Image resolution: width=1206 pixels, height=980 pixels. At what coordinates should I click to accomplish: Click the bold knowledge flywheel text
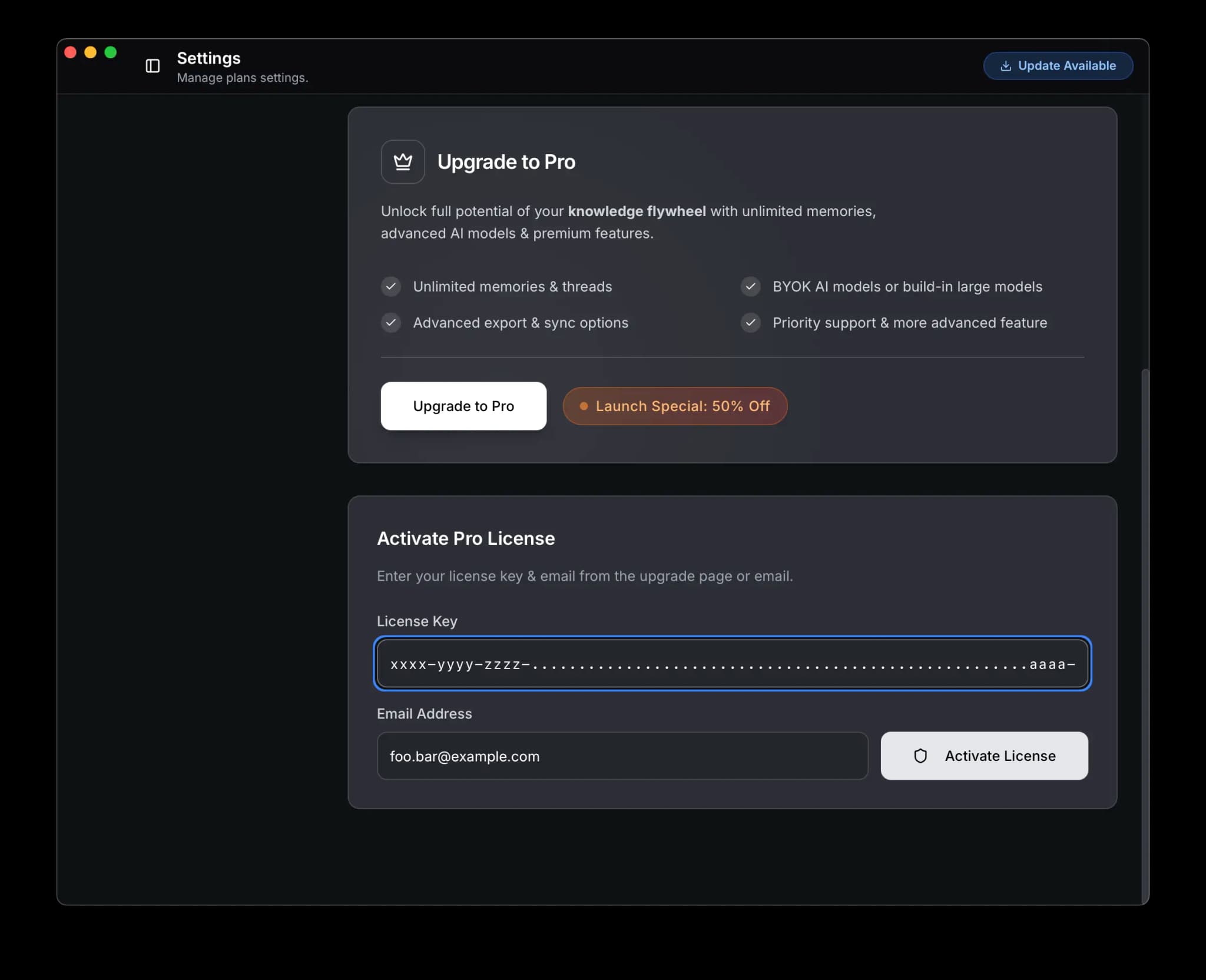637,211
